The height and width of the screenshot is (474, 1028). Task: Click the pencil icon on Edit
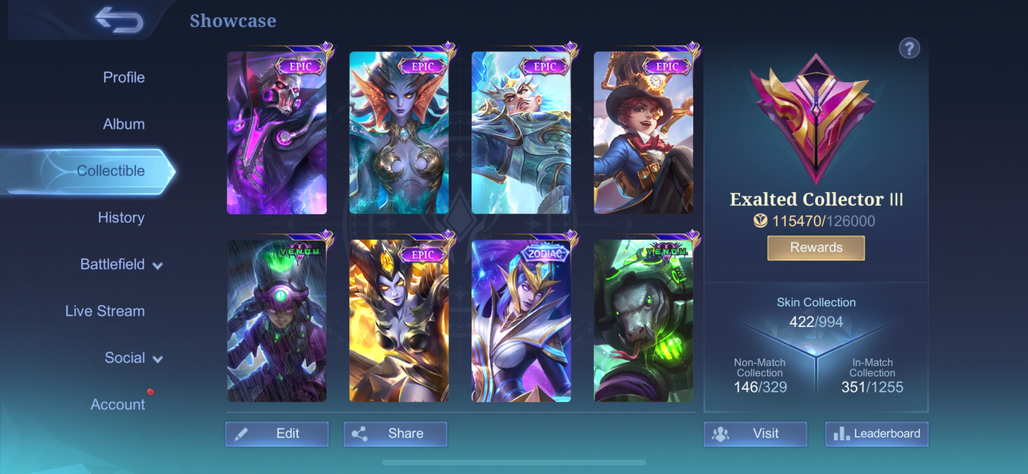[x=241, y=434]
